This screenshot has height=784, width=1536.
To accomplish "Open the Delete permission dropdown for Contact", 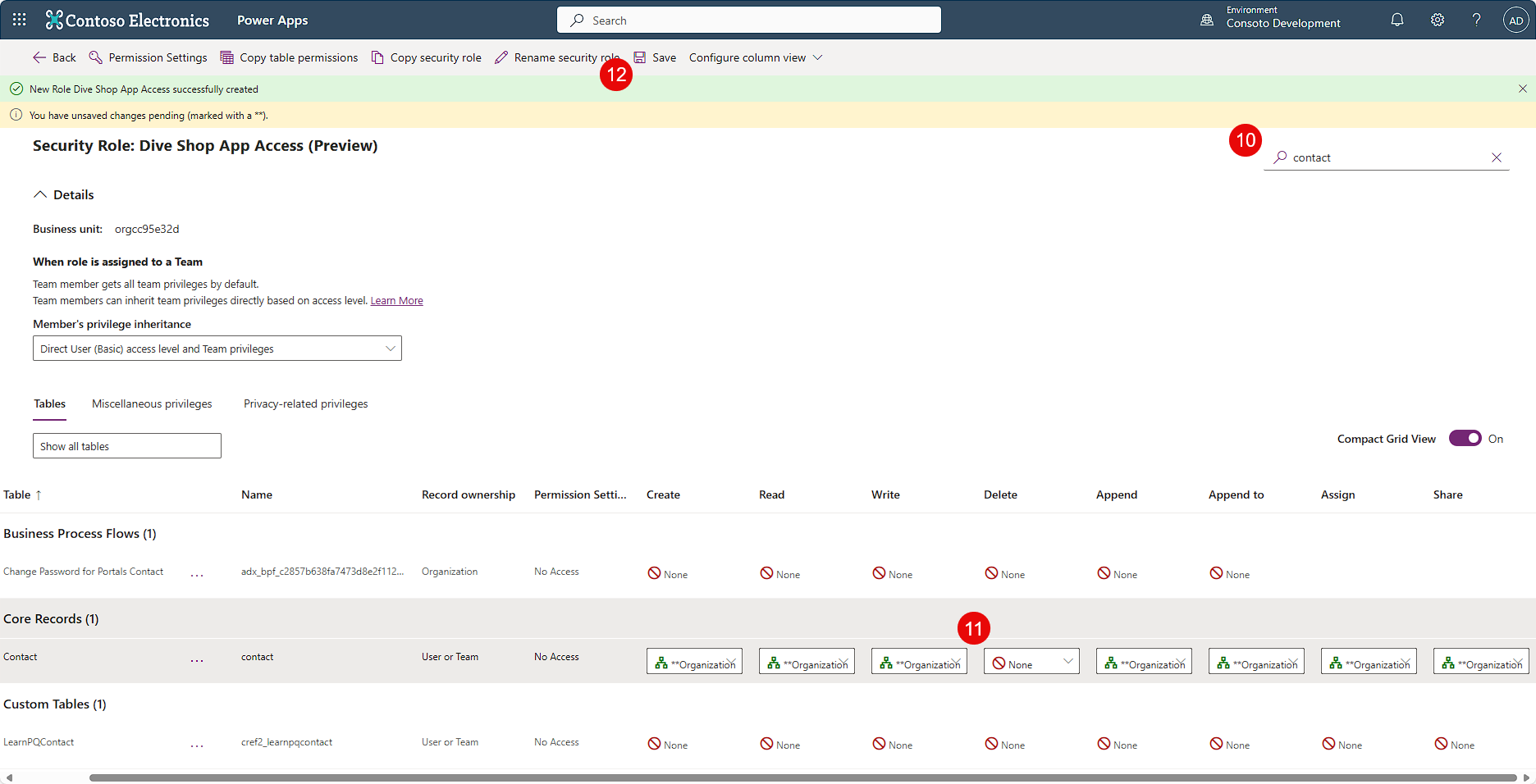I will 1031,661.
